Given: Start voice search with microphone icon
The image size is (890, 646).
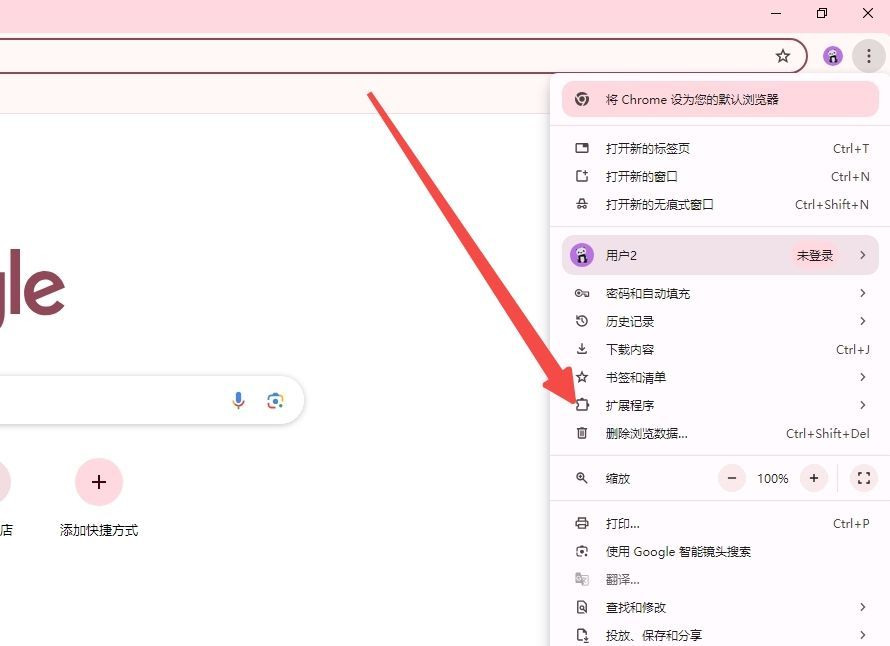Looking at the screenshot, I should (238, 401).
